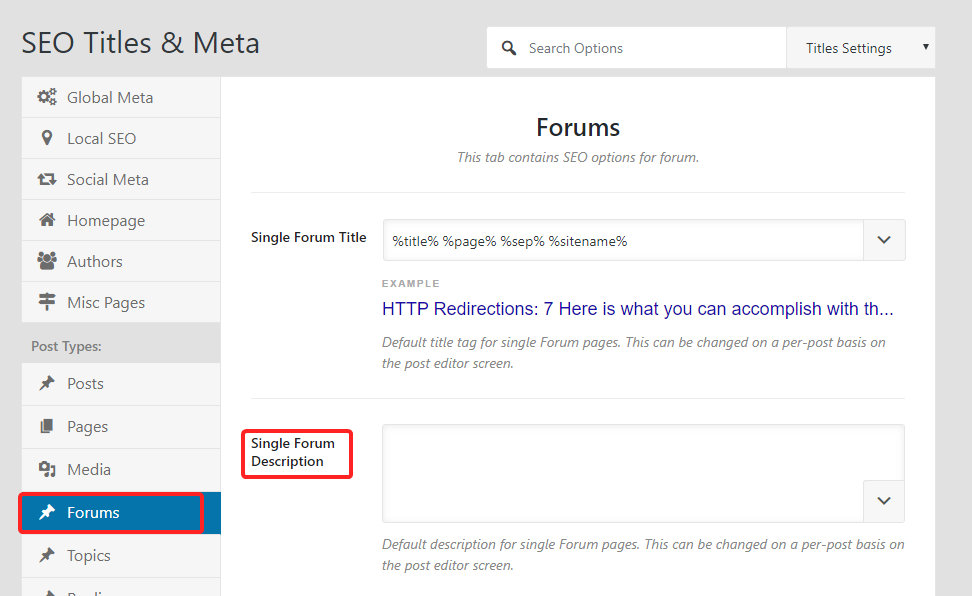
Task: Expand Single Forum Description variables dropdown
Action: pos(884,501)
